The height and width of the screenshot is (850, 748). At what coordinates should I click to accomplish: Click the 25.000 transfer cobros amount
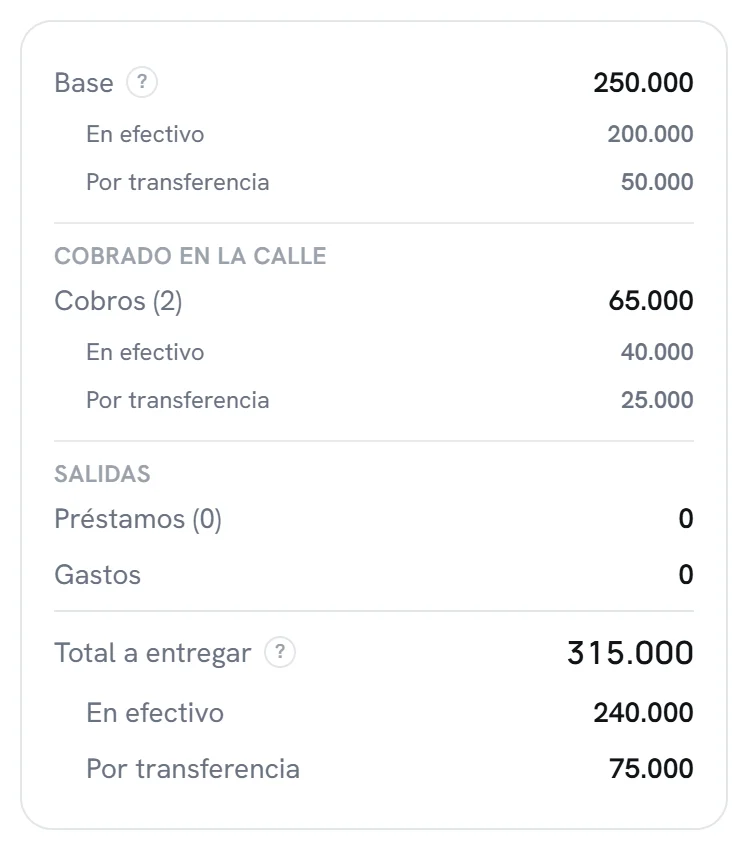pos(657,400)
